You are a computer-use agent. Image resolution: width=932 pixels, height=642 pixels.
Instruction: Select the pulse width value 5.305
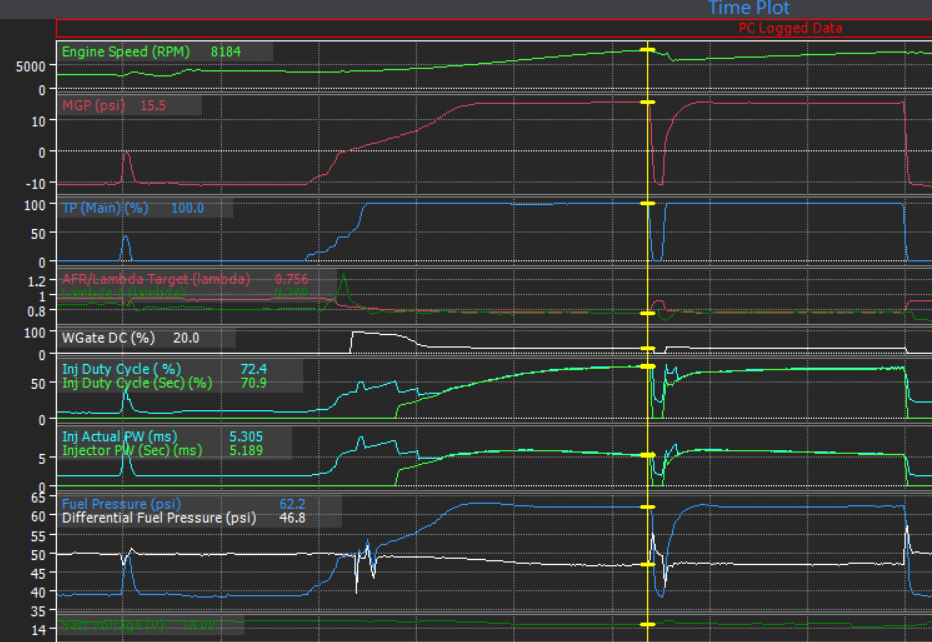click(x=246, y=437)
